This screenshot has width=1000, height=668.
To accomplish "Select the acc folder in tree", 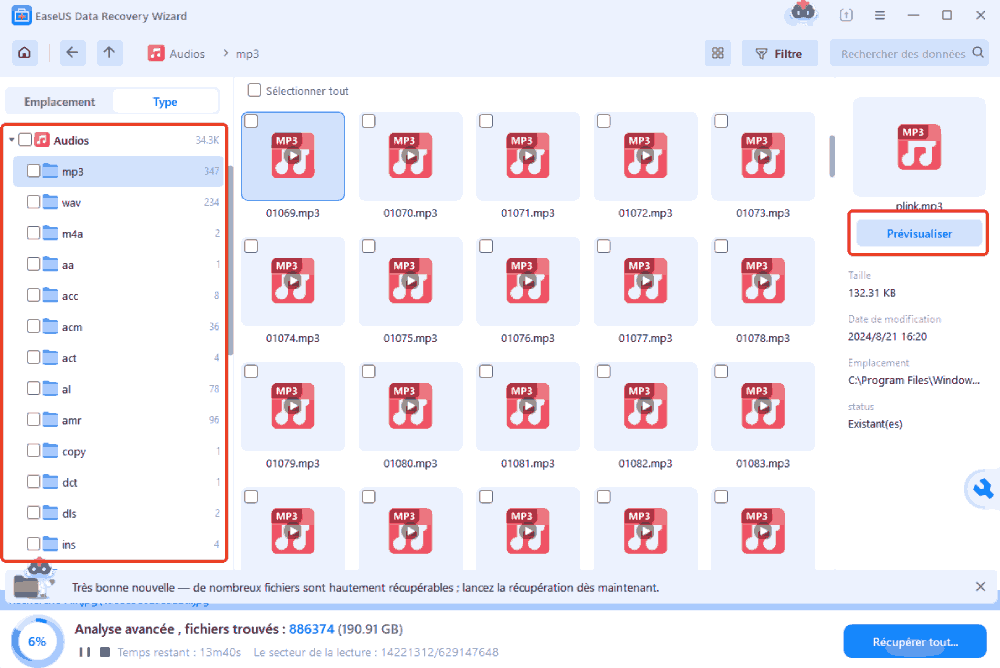I will point(118,295).
